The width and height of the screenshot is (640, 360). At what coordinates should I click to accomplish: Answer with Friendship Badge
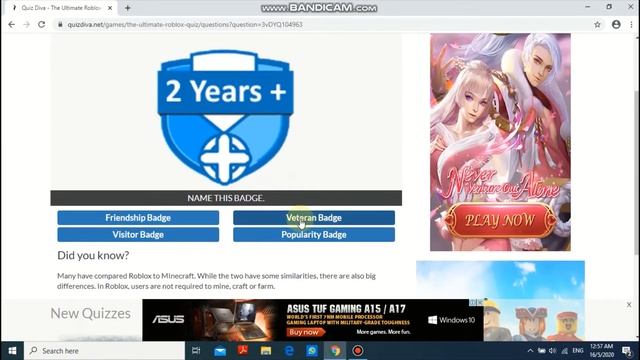pyautogui.click(x=138, y=218)
